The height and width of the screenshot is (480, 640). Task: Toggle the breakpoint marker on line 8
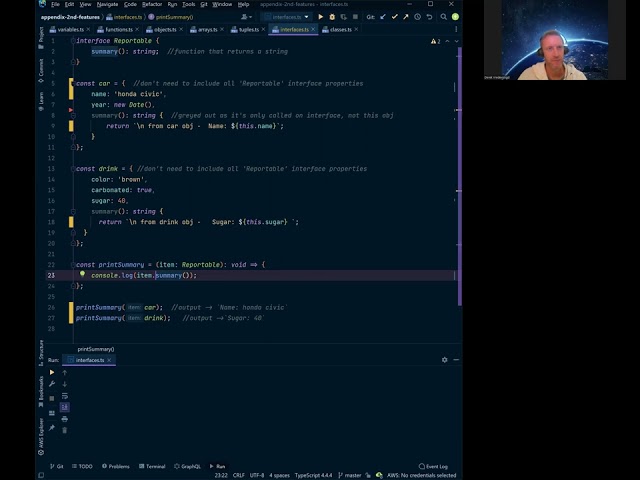click(x=71, y=110)
